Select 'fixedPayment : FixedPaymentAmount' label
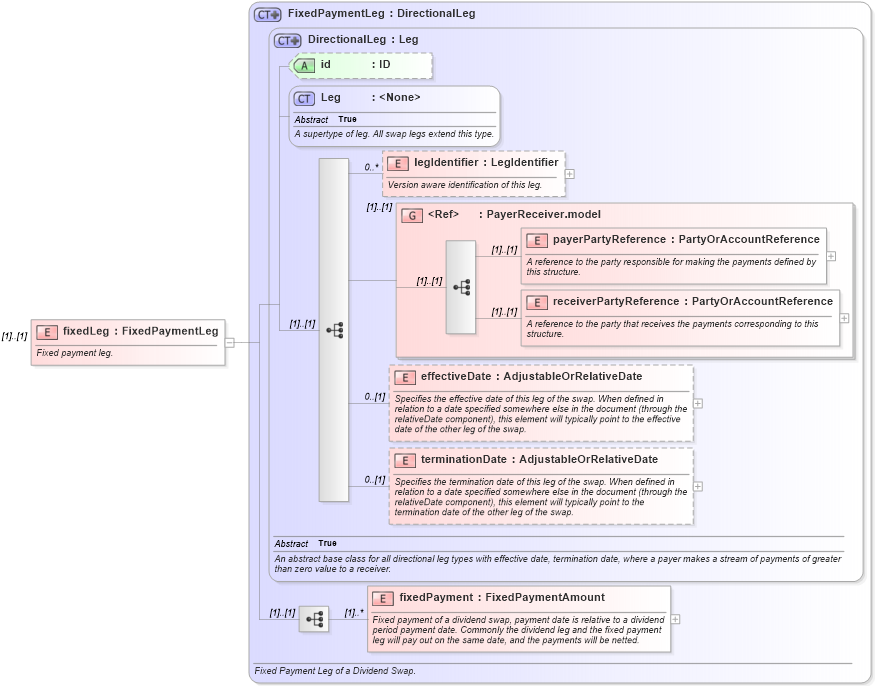 [x=502, y=598]
